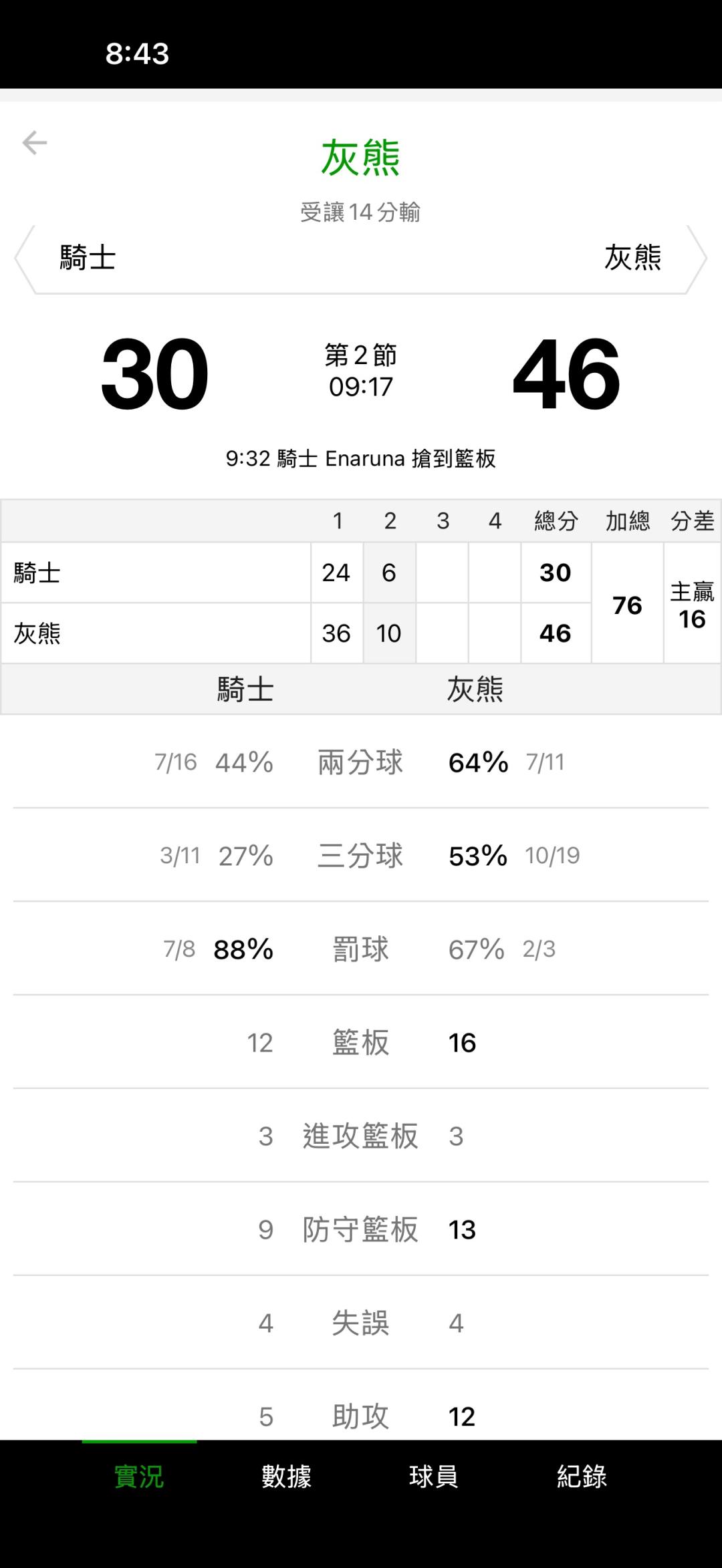The width and height of the screenshot is (722, 1568).
Task: Tap the green 灰熊 title
Action: pos(360,158)
